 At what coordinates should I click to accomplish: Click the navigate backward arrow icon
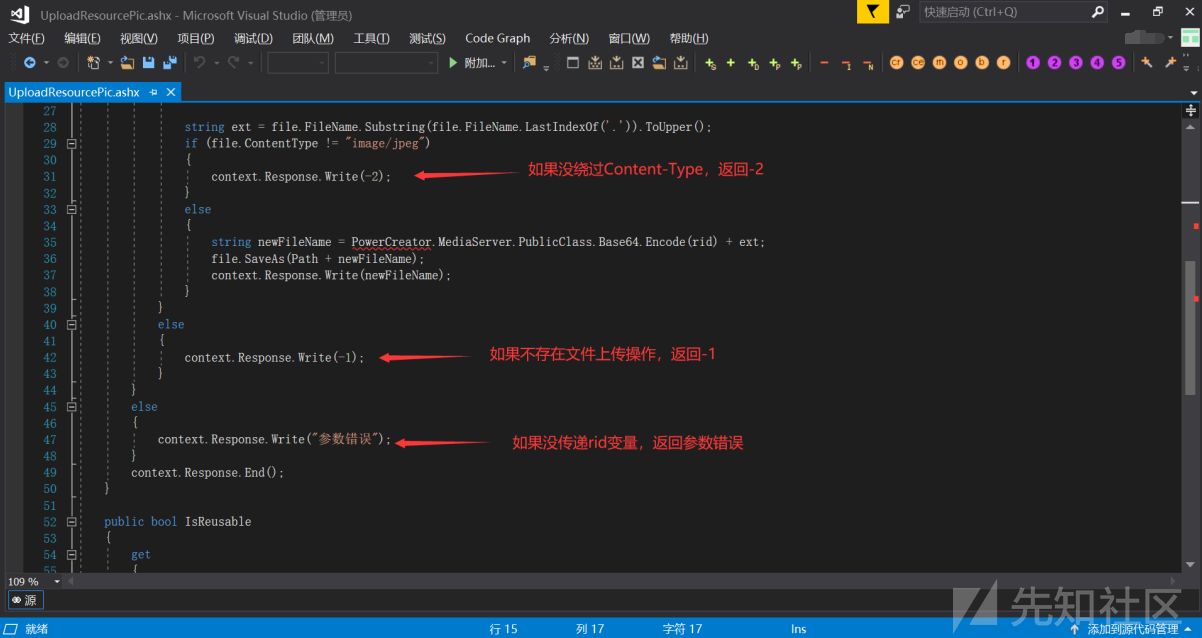coord(29,62)
